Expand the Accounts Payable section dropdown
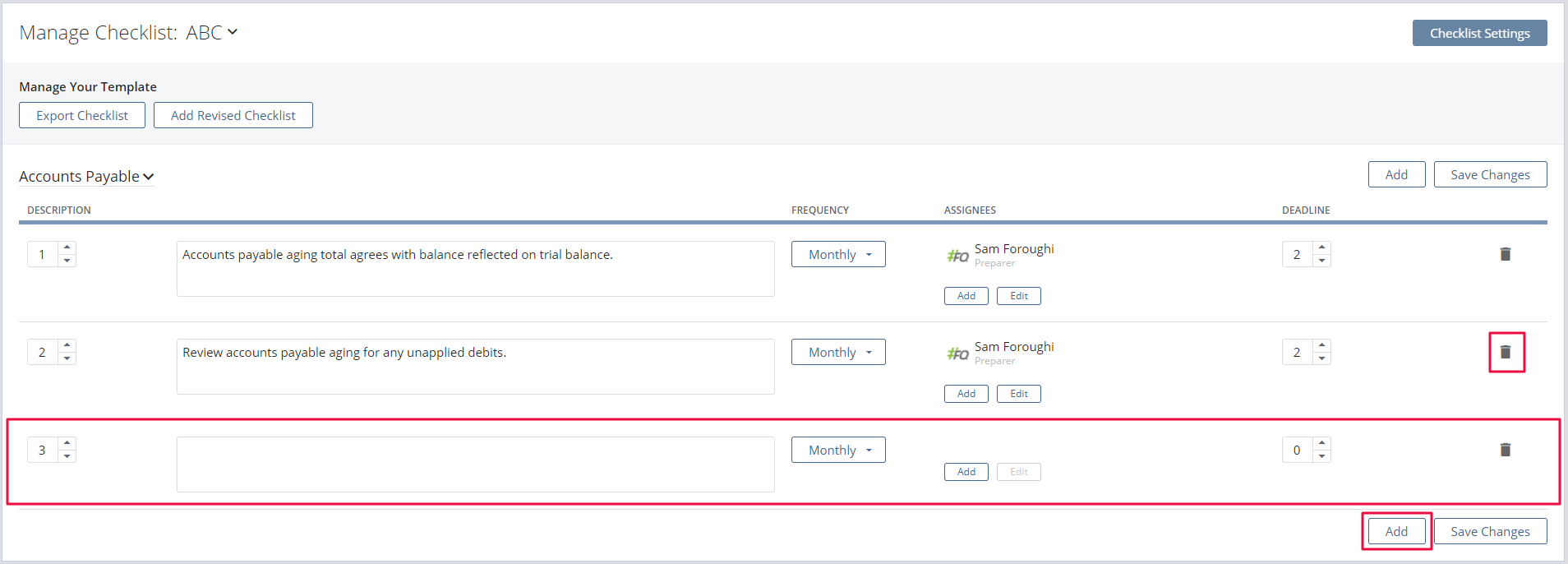Screen dimensions: 1568x564 pyautogui.click(x=86, y=177)
